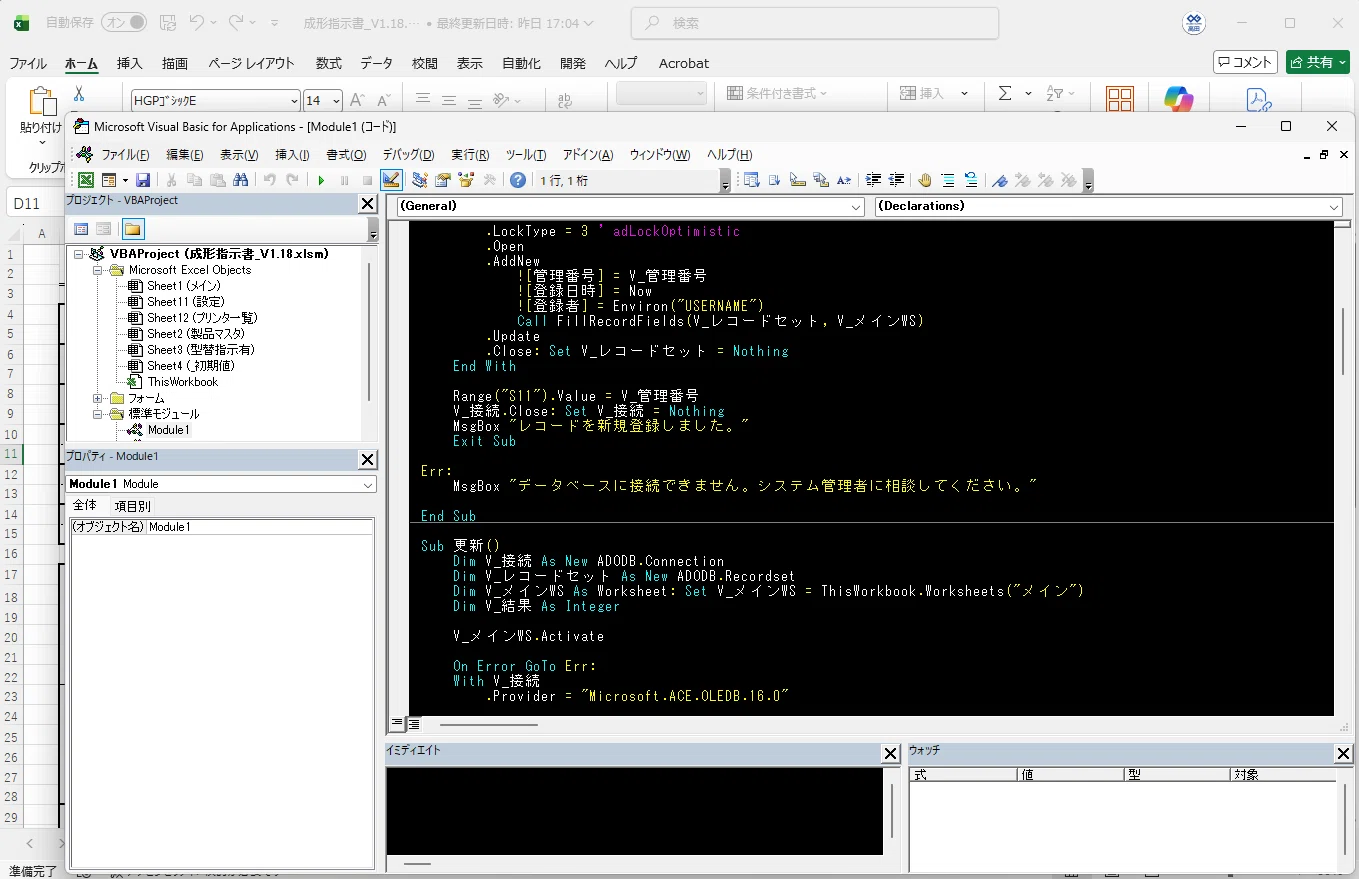1359x879 pixels.
Task: Click the List Properties/Methods icon in Edit toolbar
Action: coord(751,180)
